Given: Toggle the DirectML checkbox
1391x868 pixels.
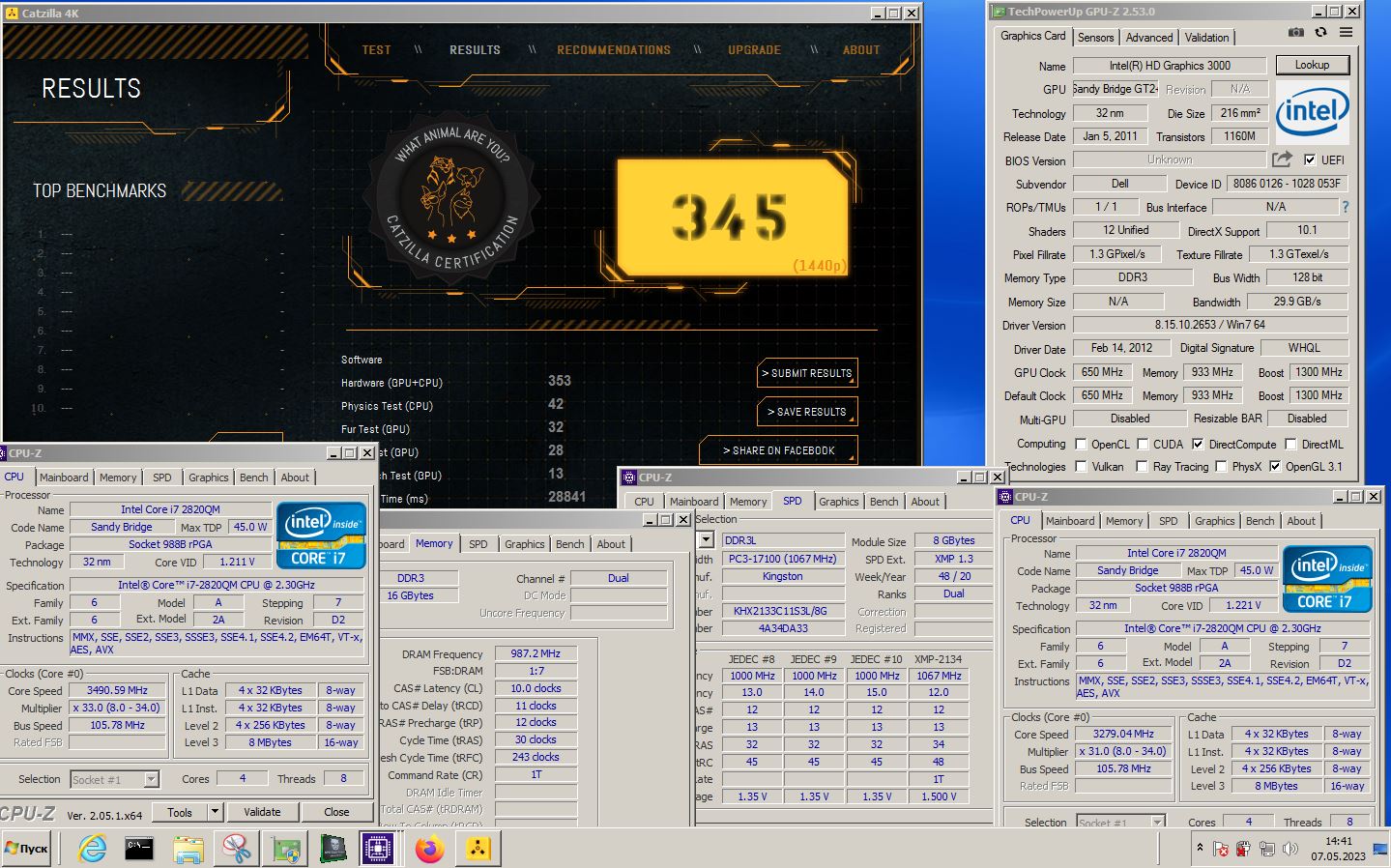Looking at the screenshot, I should 1290,444.
